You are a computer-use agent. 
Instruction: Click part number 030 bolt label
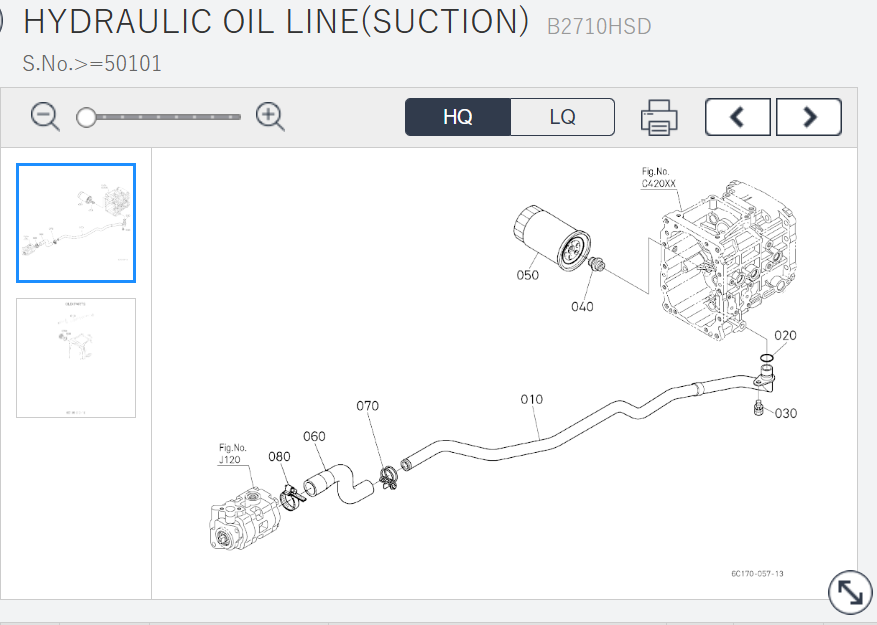pyautogui.click(x=786, y=413)
